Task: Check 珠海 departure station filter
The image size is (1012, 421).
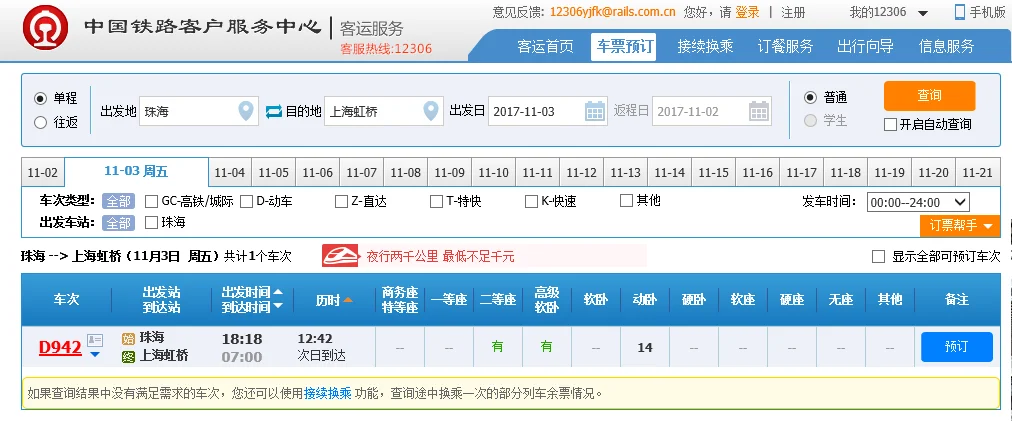Action: 152,223
